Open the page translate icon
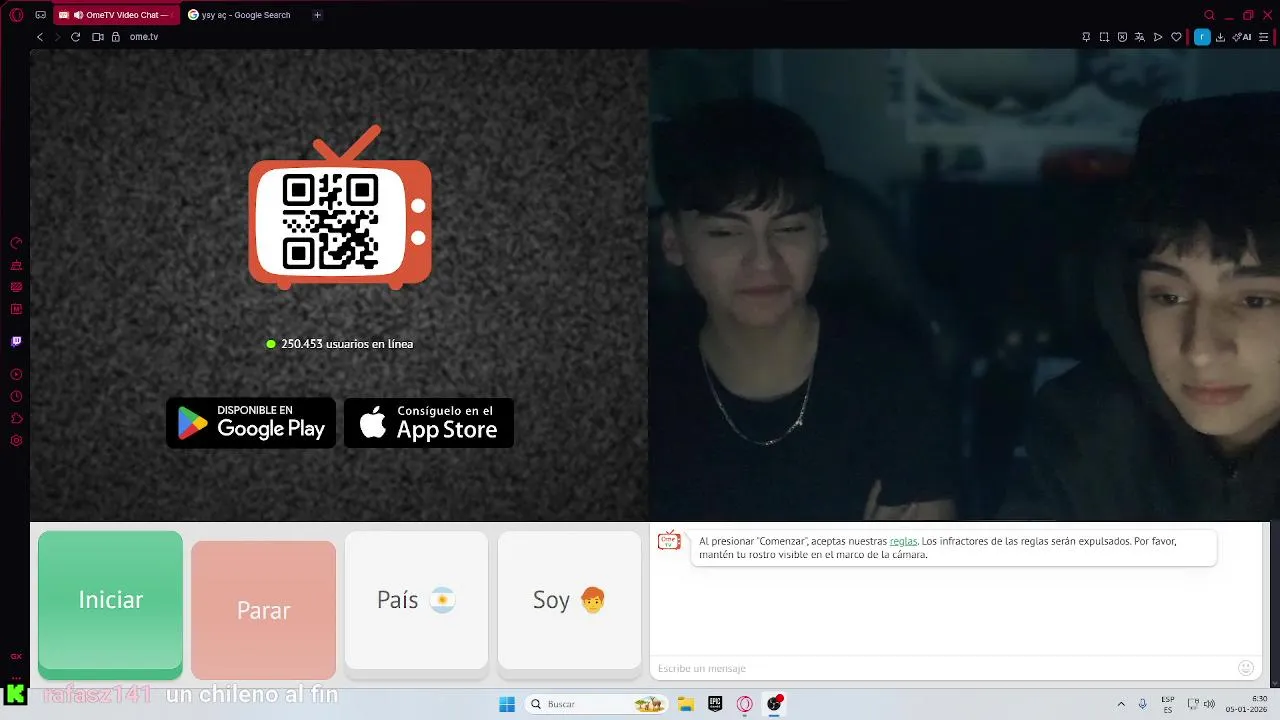Screen dimensions: 1280x720 pos(1140,37)
